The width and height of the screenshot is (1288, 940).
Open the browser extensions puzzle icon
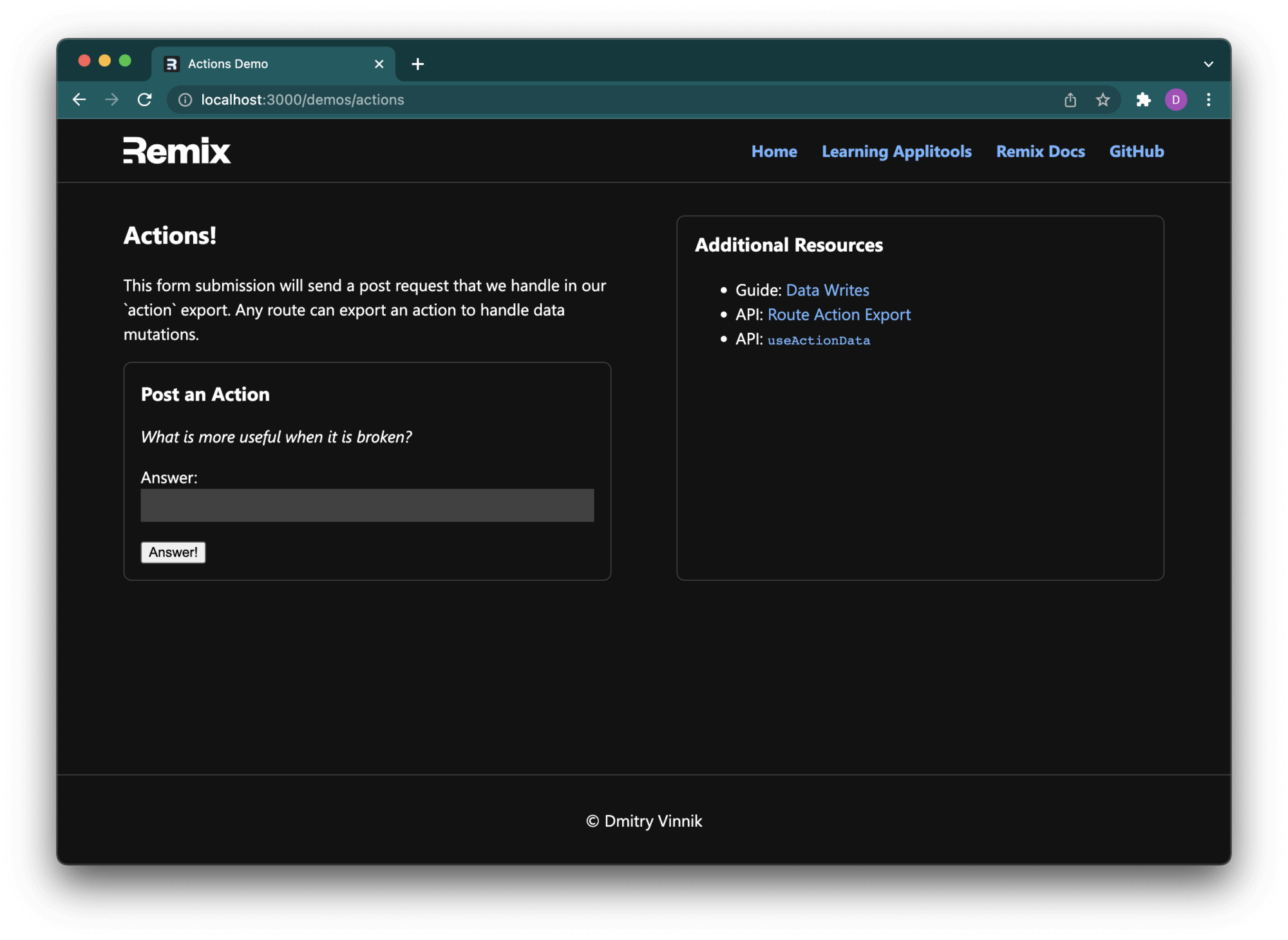pos(1144,100)
